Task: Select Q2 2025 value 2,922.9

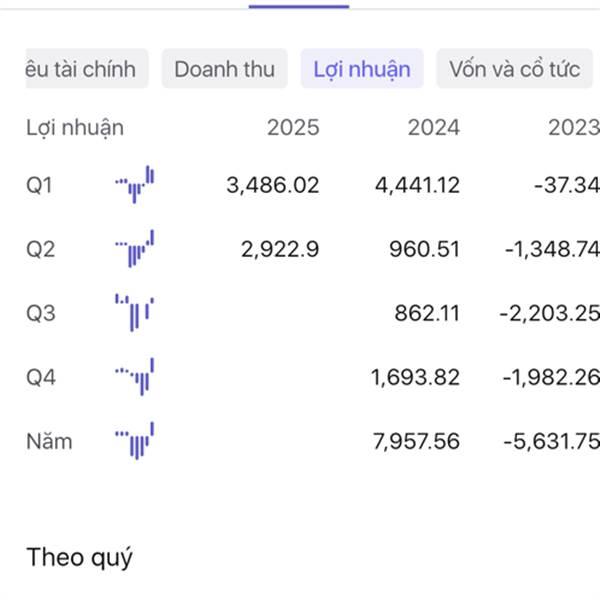Action: (280, 249)
